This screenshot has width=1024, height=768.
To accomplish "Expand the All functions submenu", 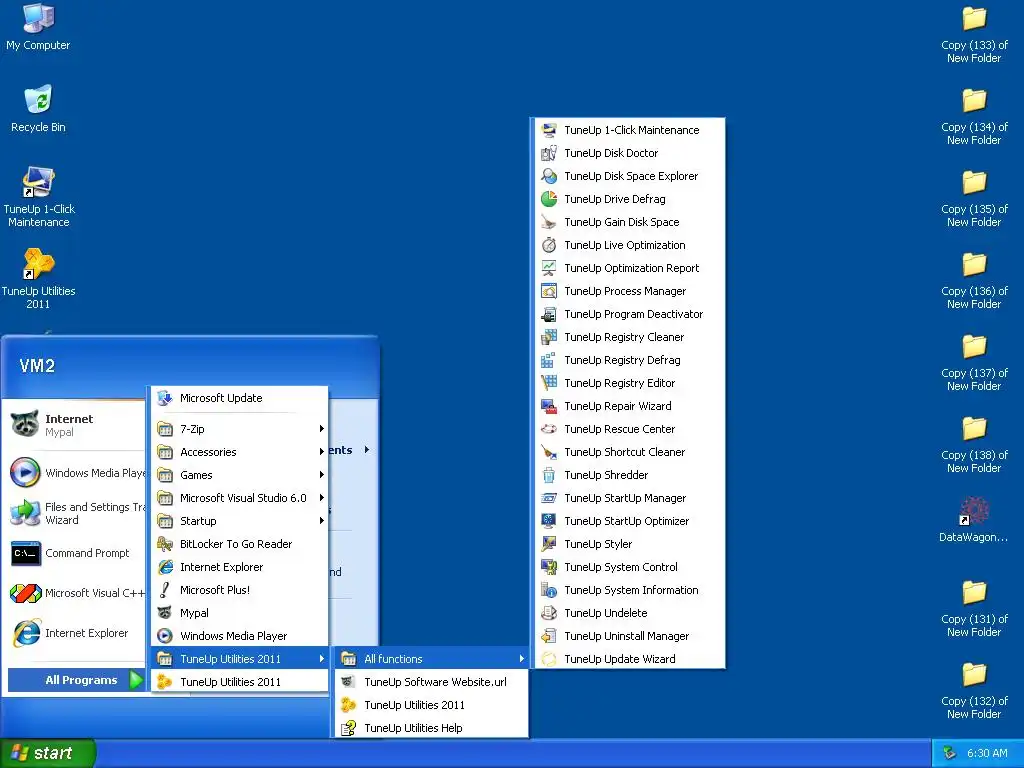I will 432,659.
